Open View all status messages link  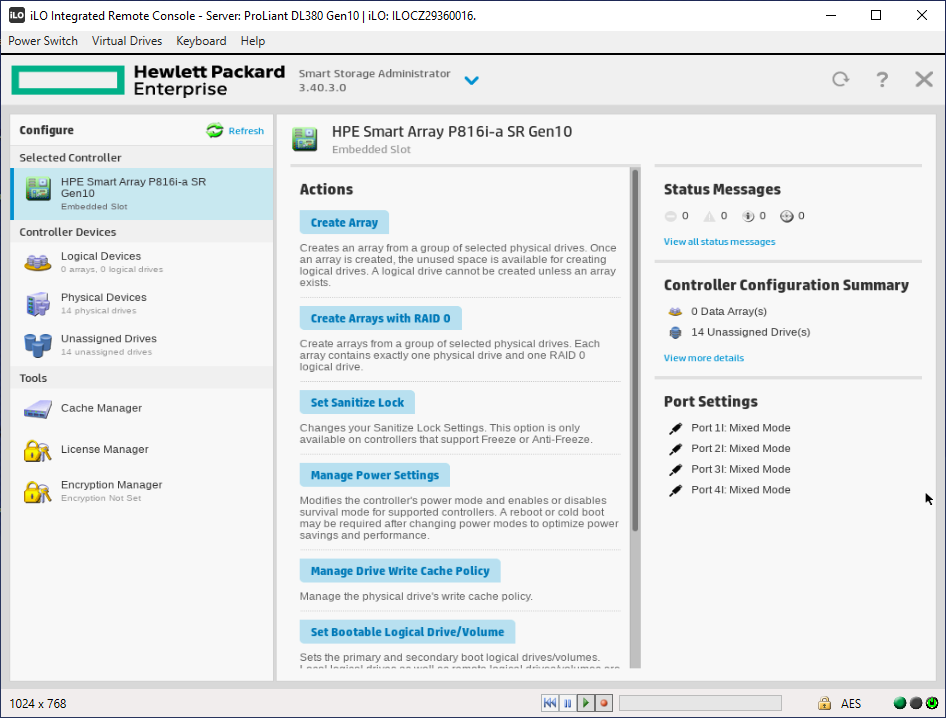pyautogui.click(x=719, y=242)
